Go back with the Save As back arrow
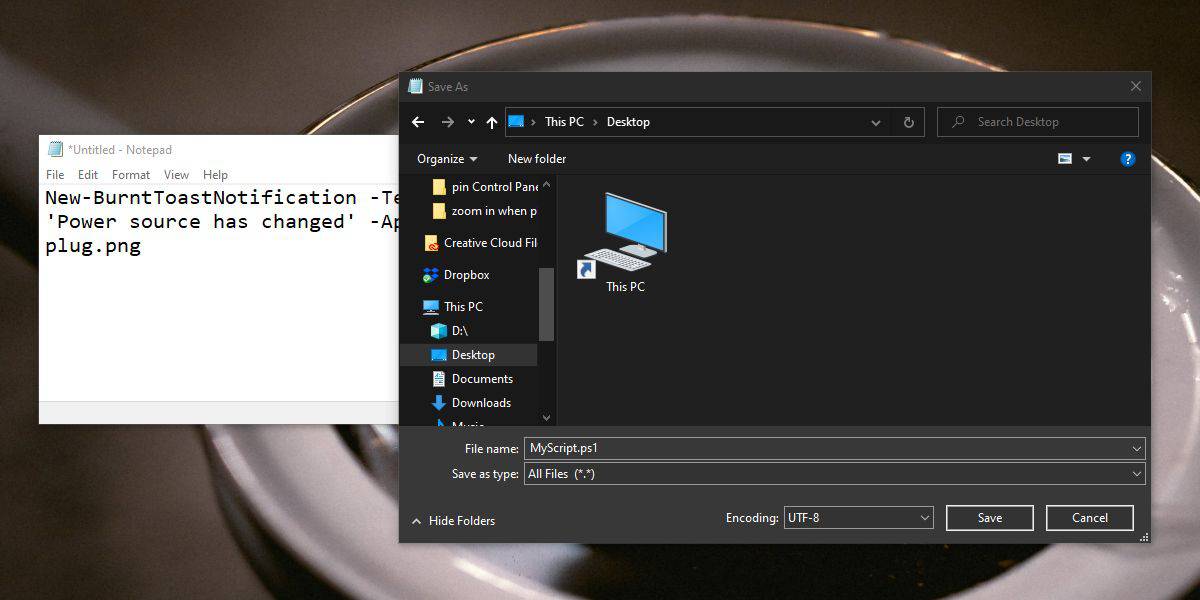 point(419,122)
